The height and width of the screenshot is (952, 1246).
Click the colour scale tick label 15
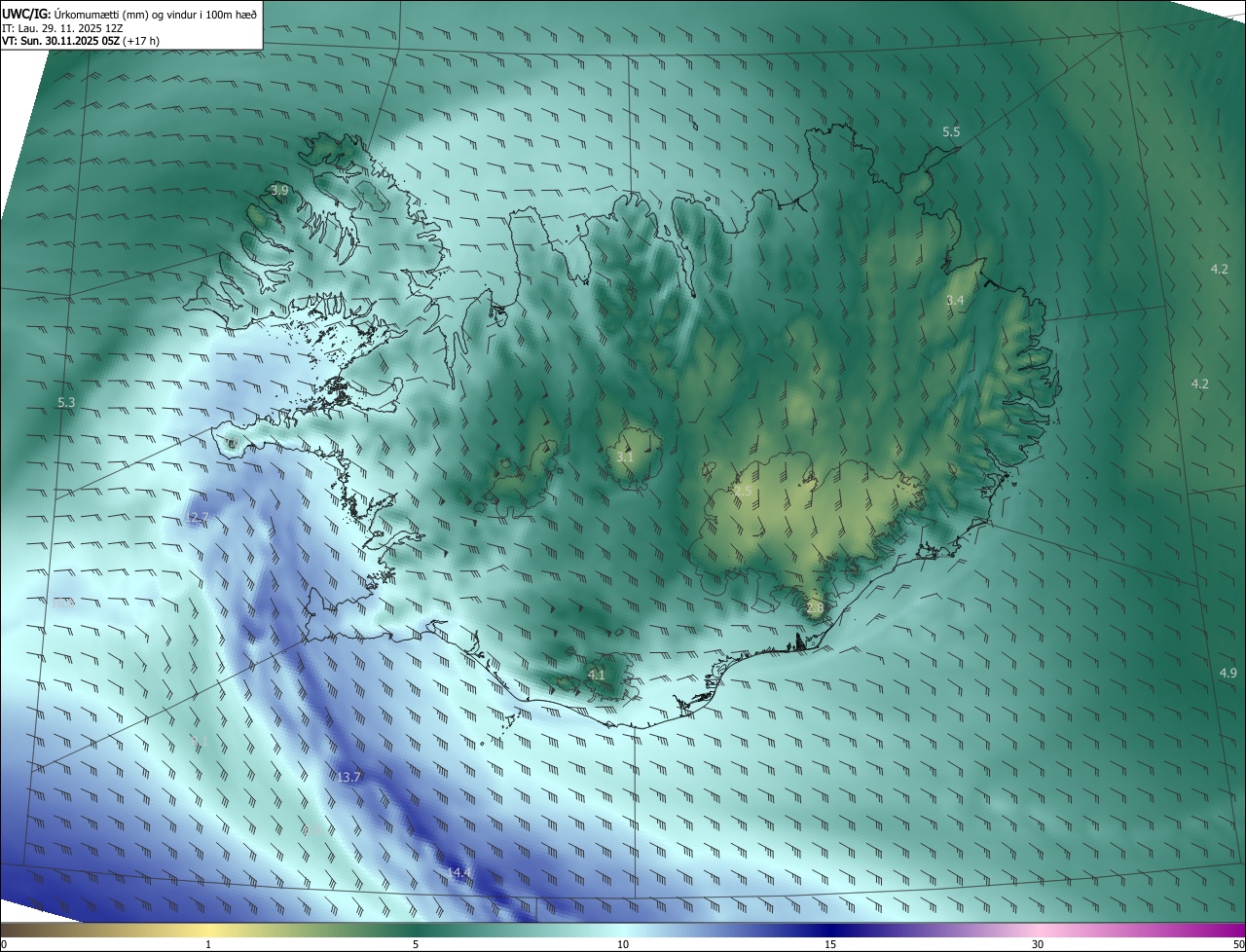tap(830, 944)
